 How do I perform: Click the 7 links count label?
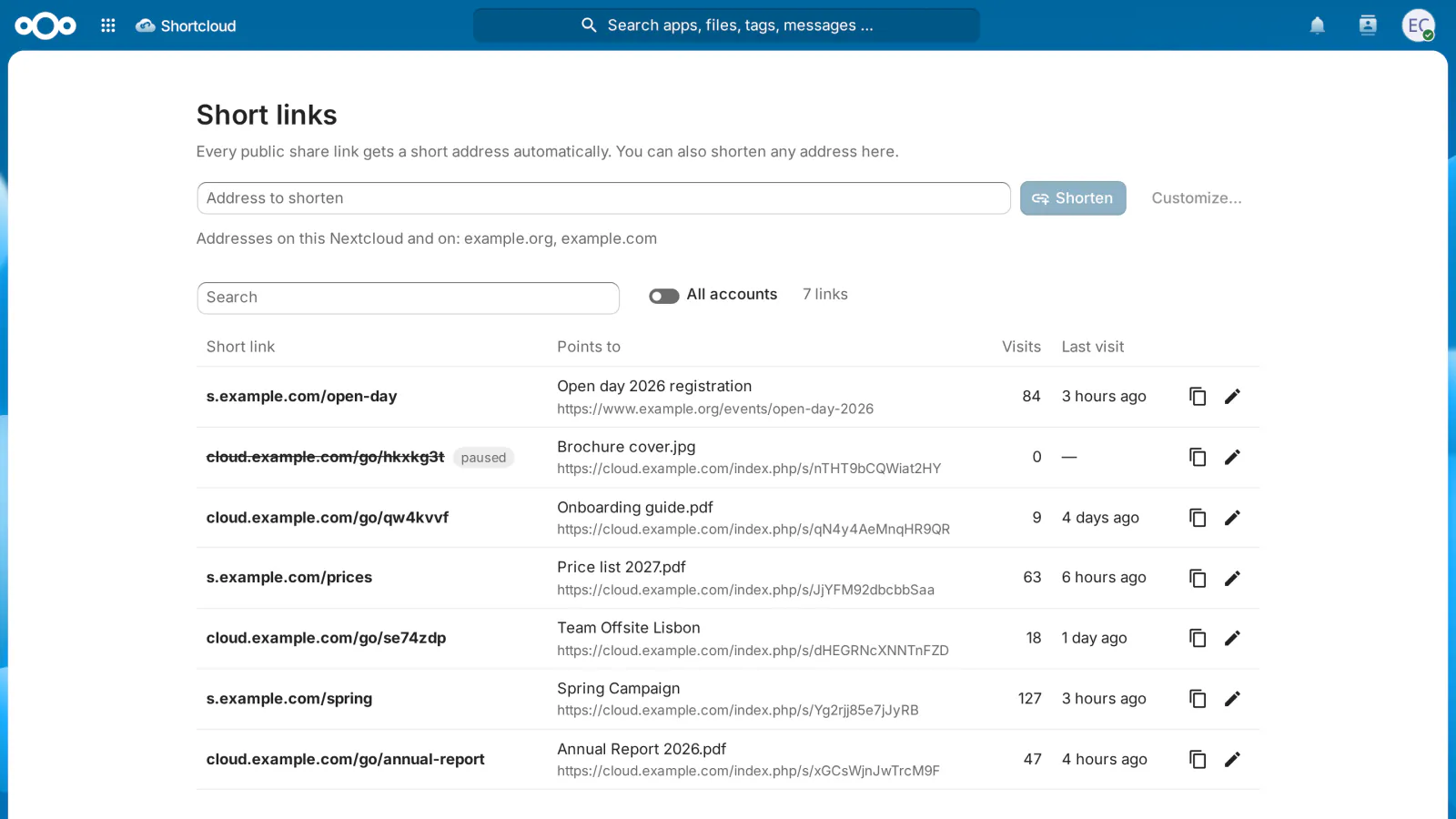point(825,294)
